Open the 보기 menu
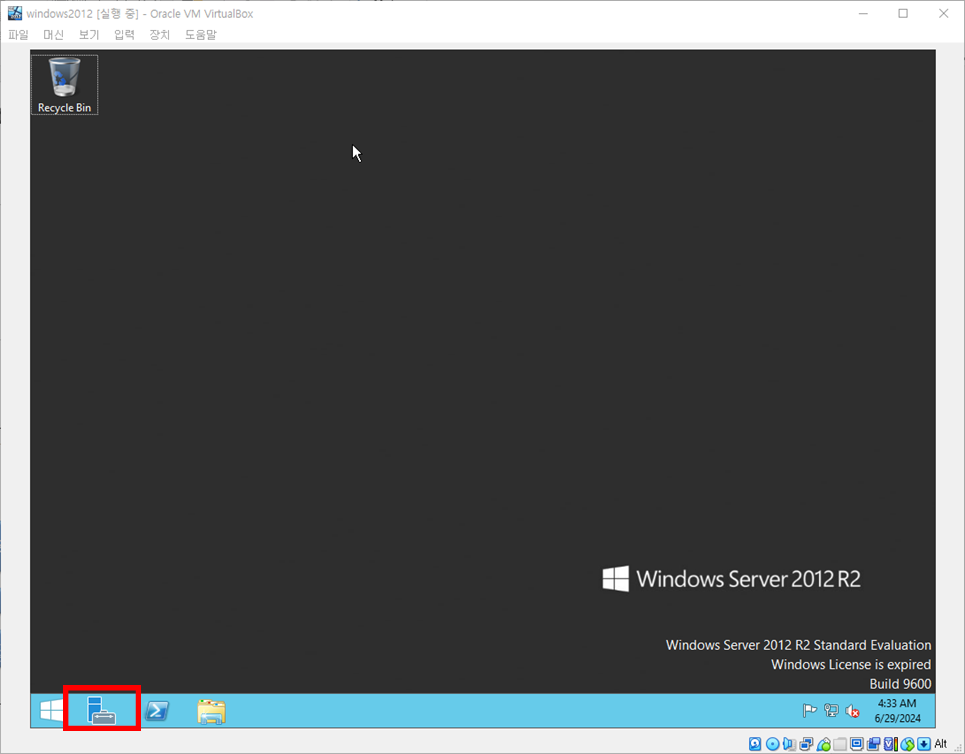This screenshot has height=754, width=965. [x=89, y=34]
